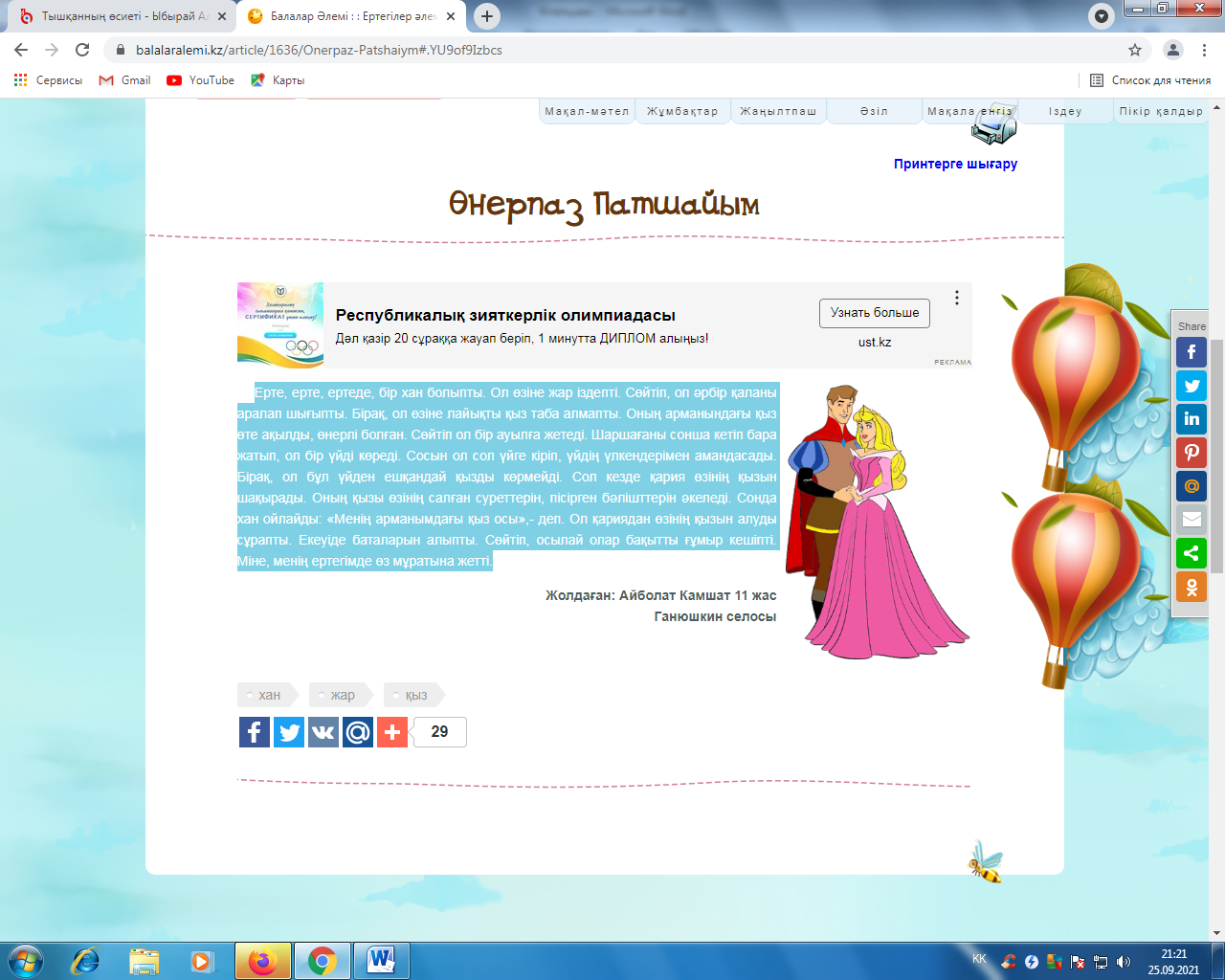The image size is (1225, 980).
Task: Open Сервисы apps bookmark
Action: pyautogui.click(x=48, y=80)
